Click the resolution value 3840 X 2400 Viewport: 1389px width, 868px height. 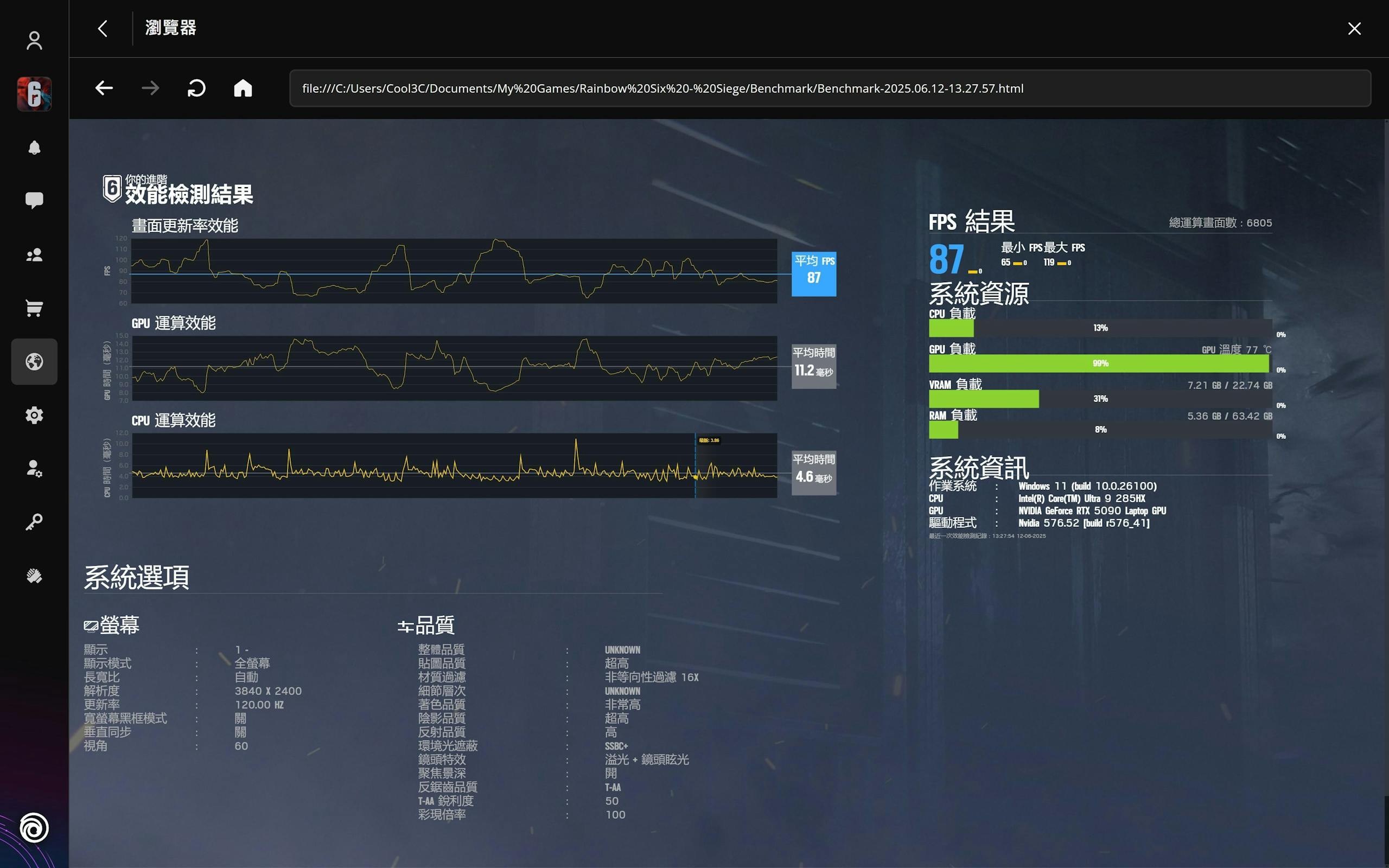[x=268, y=691]
